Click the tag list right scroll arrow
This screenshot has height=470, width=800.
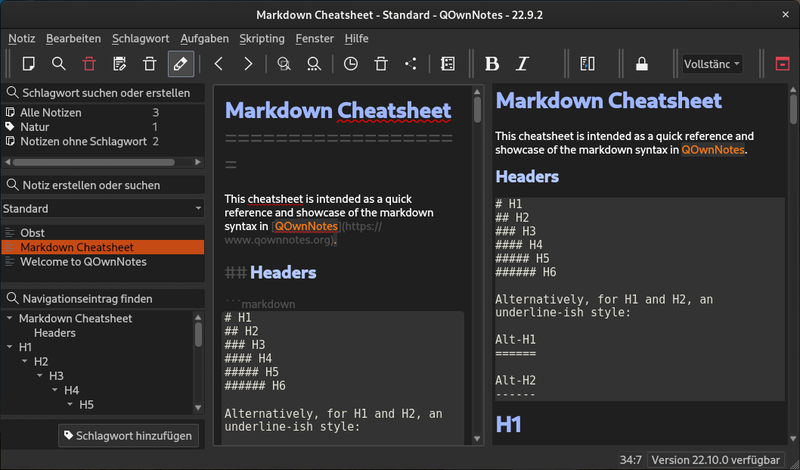click(198, 162)
